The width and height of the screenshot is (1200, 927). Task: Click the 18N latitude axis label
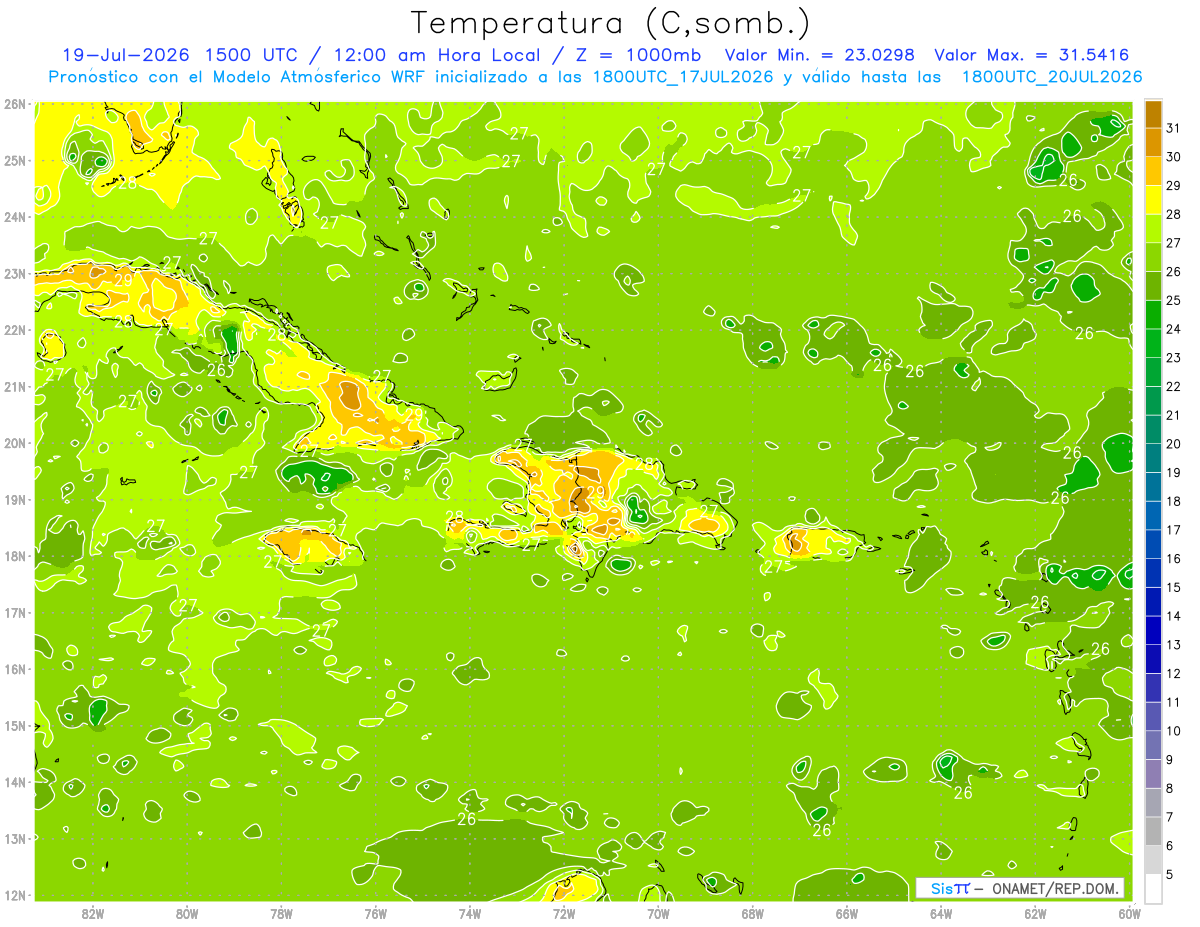point(14,556)
